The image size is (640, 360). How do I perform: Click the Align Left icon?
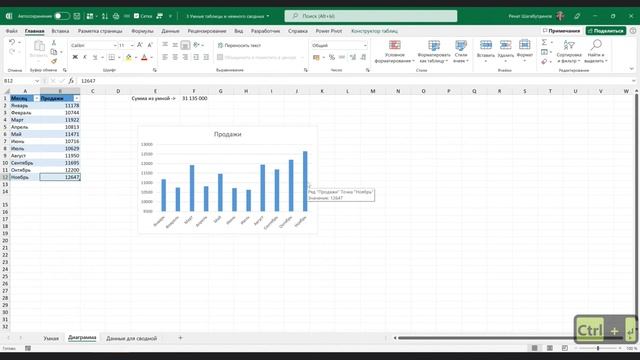coord(165,58)
